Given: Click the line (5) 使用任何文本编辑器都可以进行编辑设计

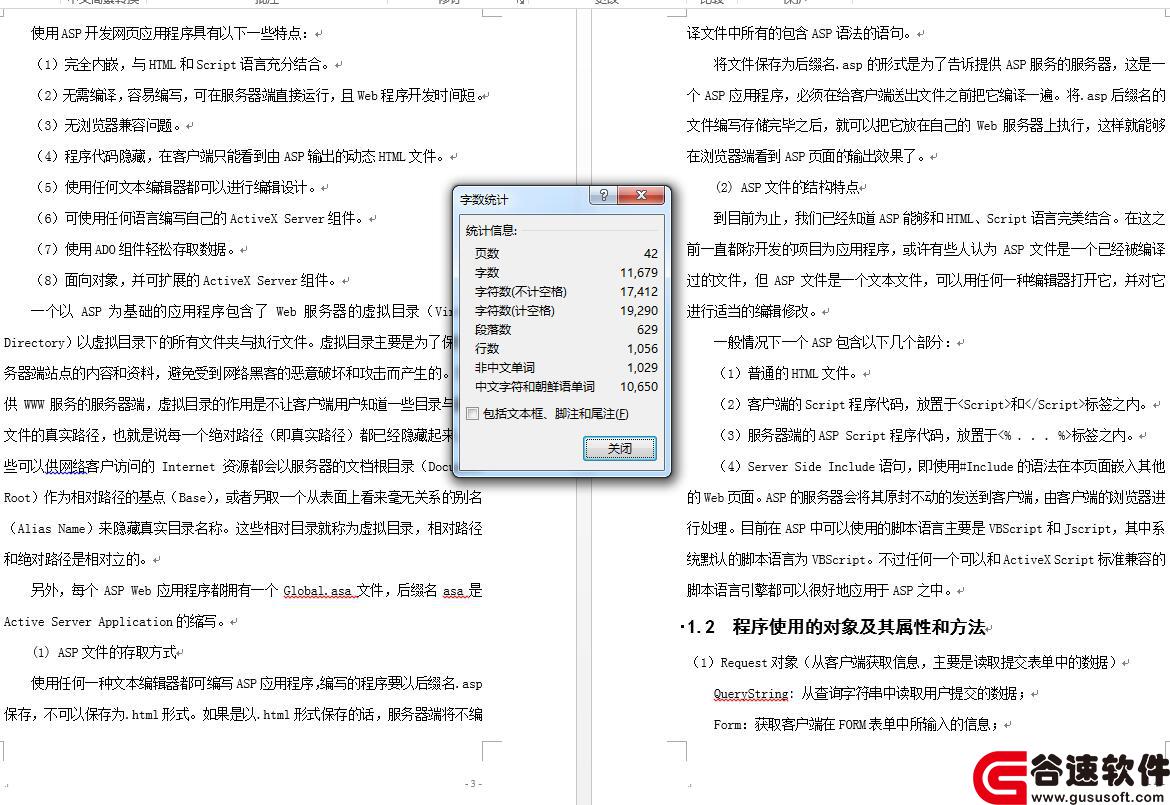Looking at the screenshot, I should point(180,187).
